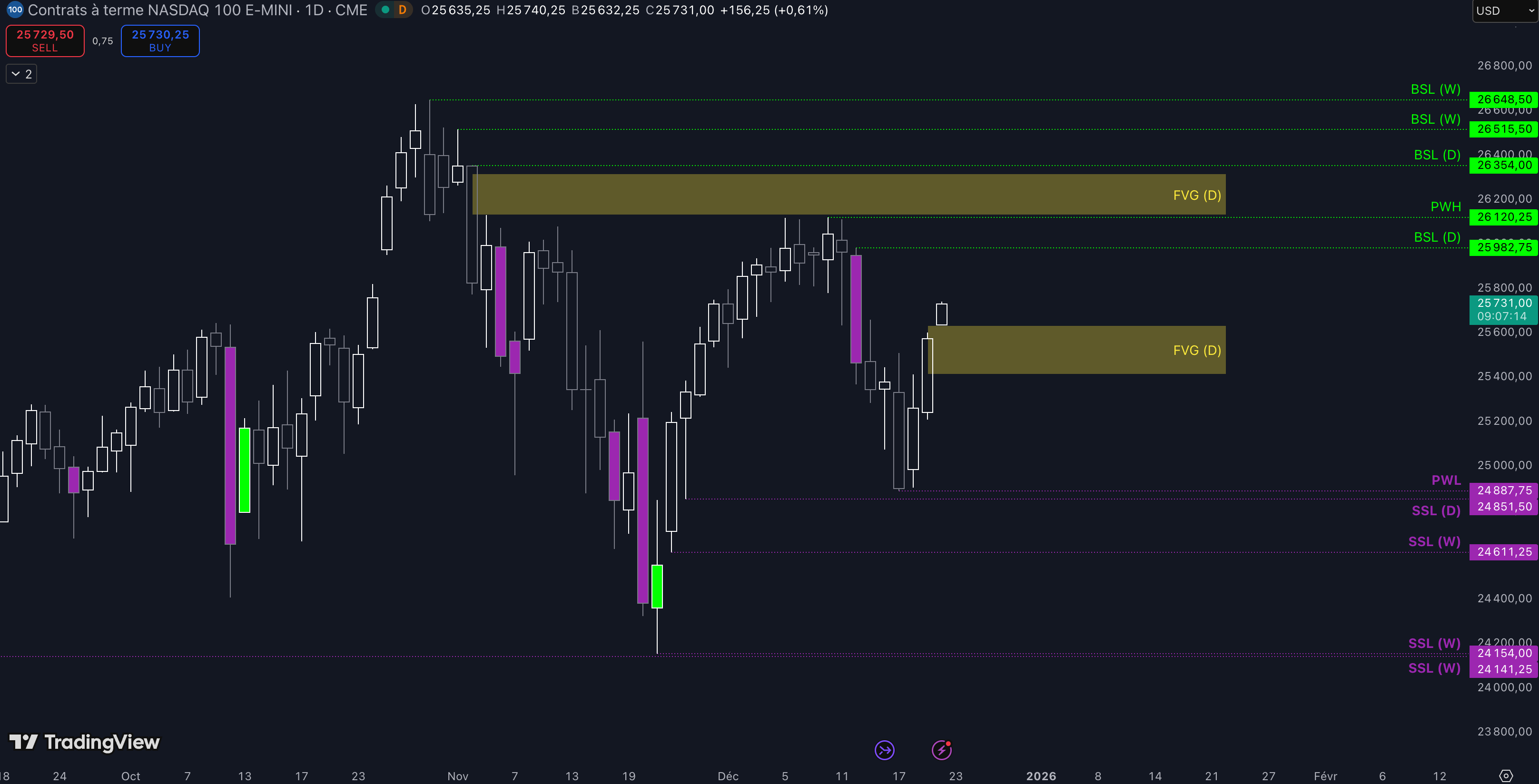1539x784 pixels.
Task: Click the BUY 25730,25 button
Action: pos(160,40)
